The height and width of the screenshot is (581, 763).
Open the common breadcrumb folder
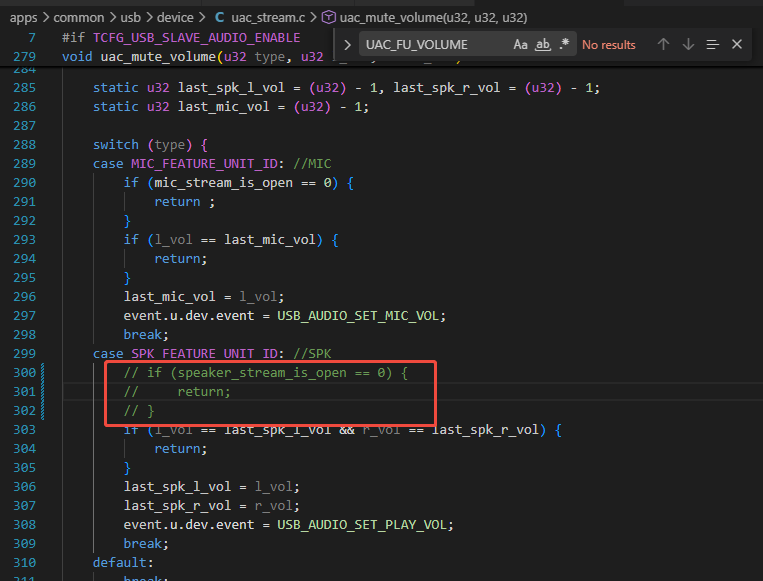[x=78, y=18]
